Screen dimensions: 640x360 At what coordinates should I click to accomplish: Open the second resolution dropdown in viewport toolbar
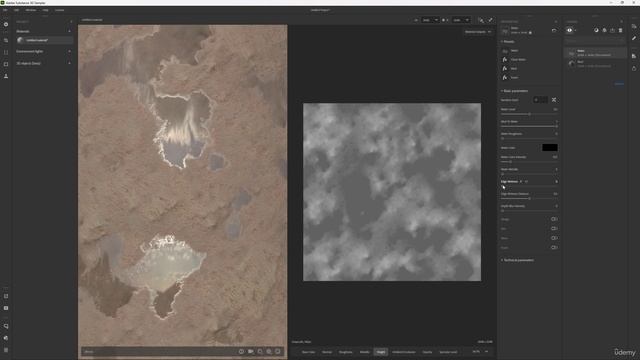[x=461, y=20]
